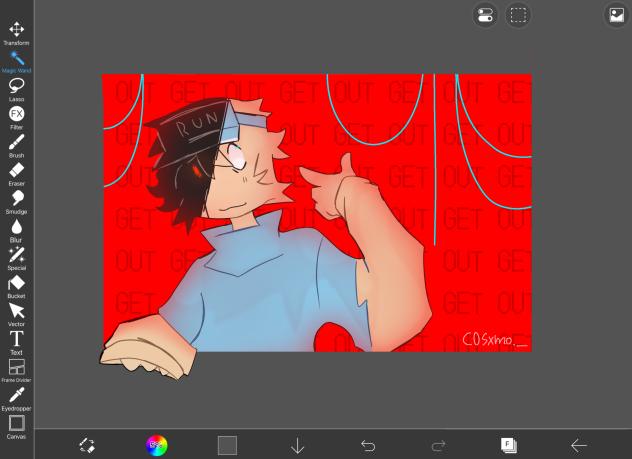
Task: Pick the Eyedropper tool
Action: [17, 399]
